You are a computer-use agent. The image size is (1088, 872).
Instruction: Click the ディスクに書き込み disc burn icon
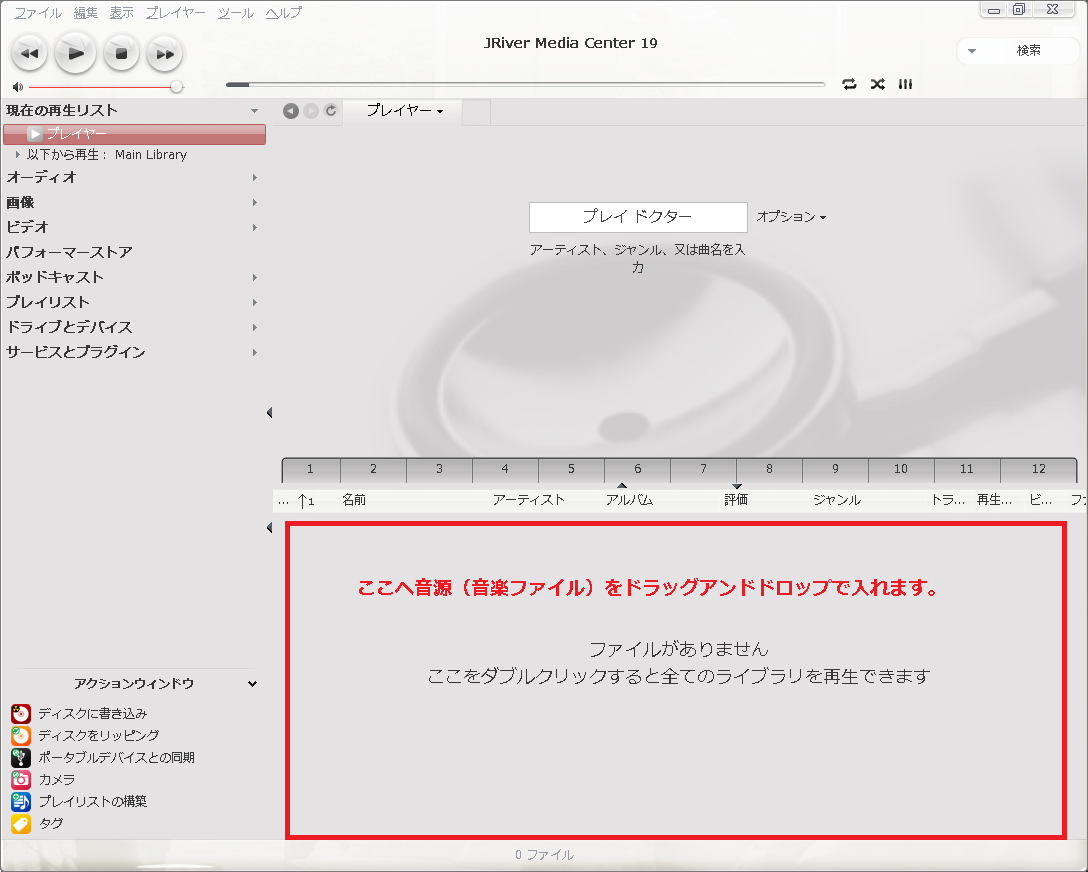(21, 713)
